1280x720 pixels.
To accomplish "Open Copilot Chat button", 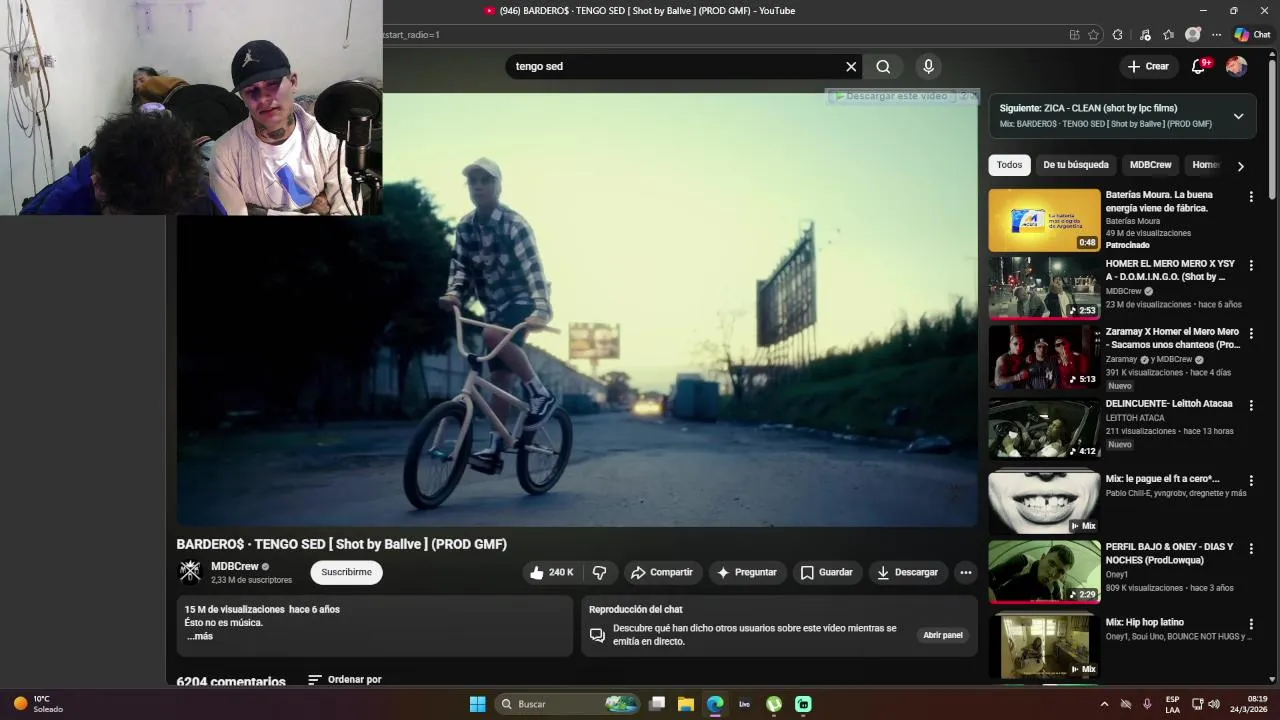I will tap(1252, 35).
